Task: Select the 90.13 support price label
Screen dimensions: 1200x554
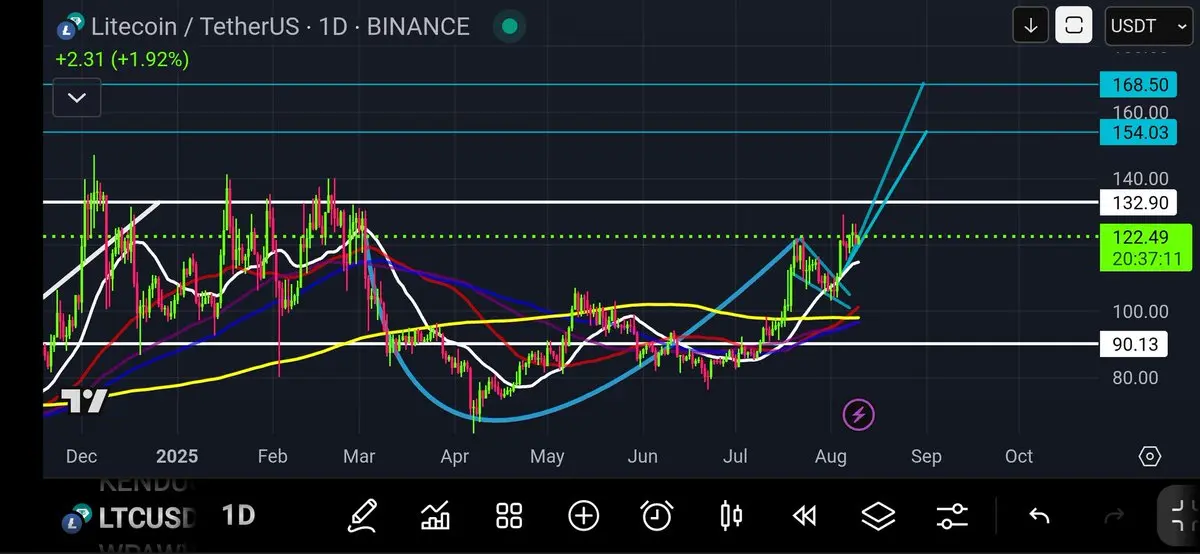Action: point(1133,345)
